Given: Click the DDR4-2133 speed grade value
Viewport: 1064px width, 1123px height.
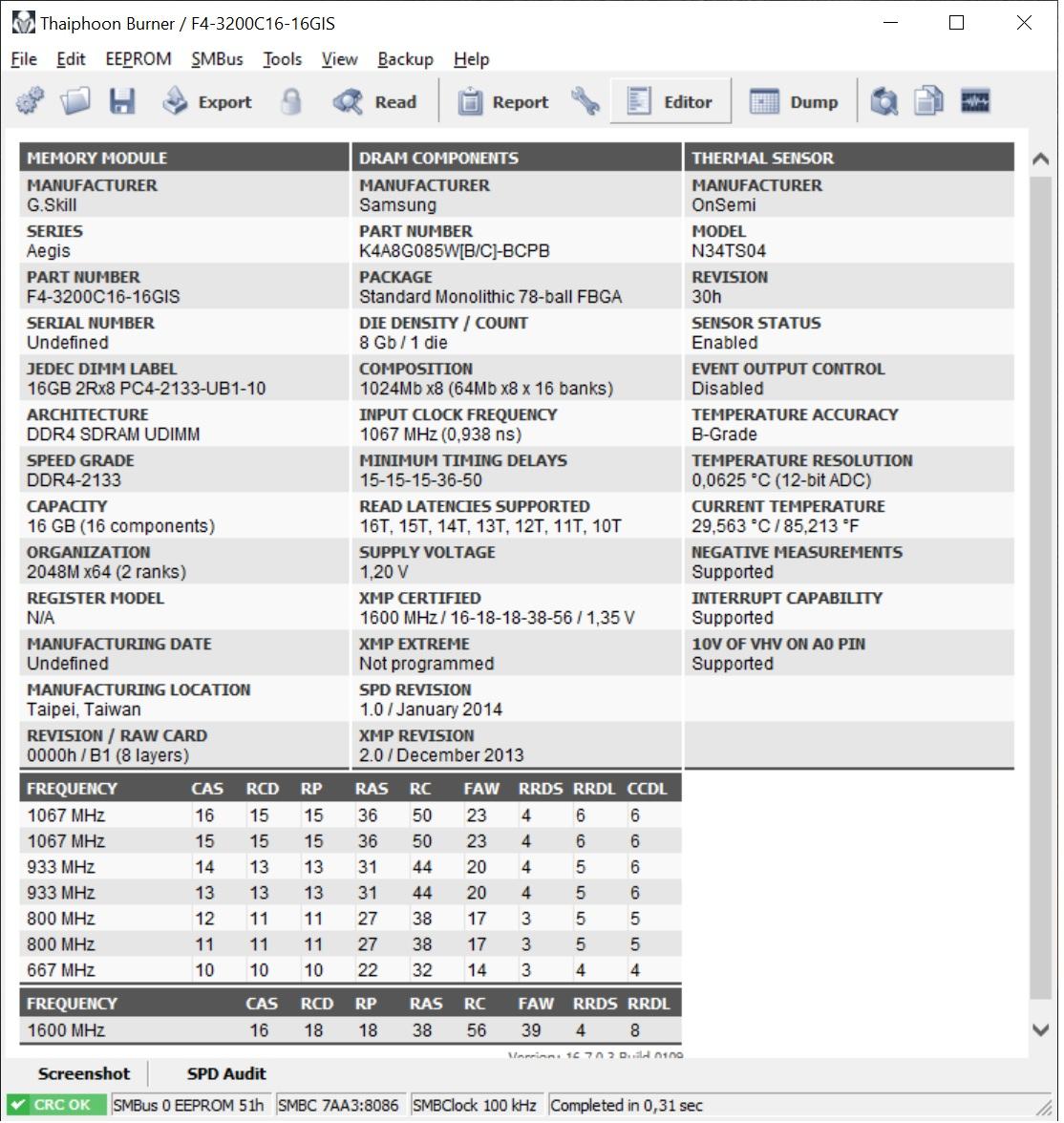Looking at the screenshot, I should 74,479.
